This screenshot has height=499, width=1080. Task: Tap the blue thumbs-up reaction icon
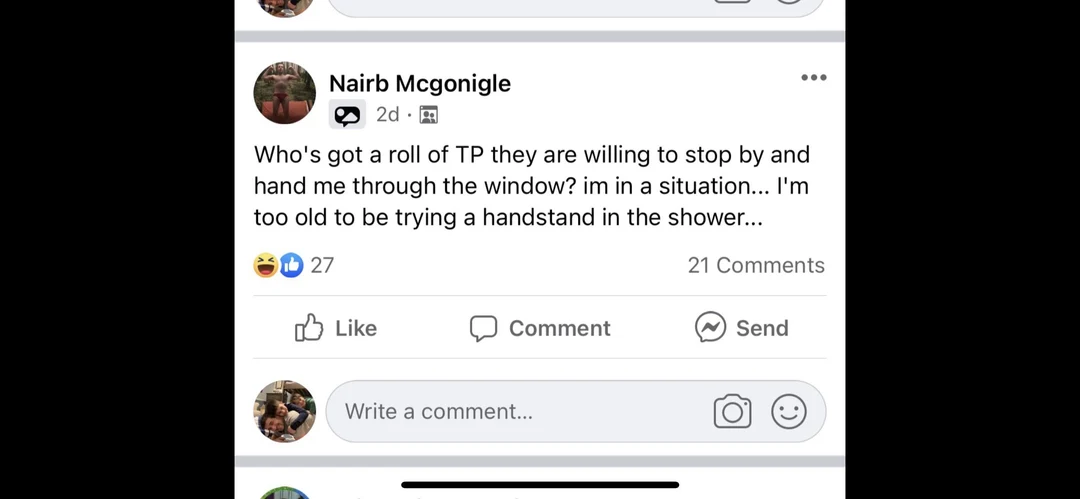pos(291,265)
